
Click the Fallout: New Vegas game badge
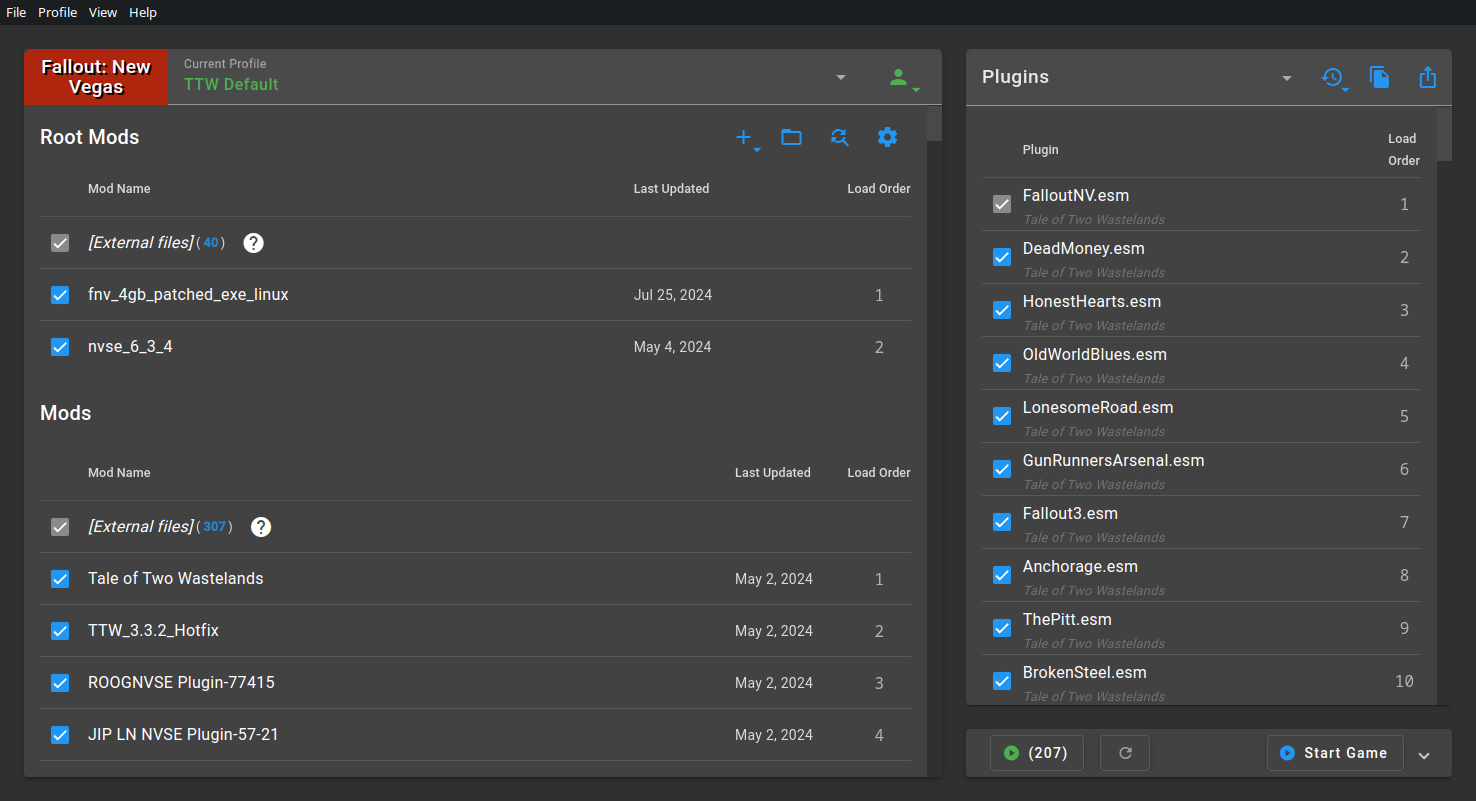click(96, 77)
